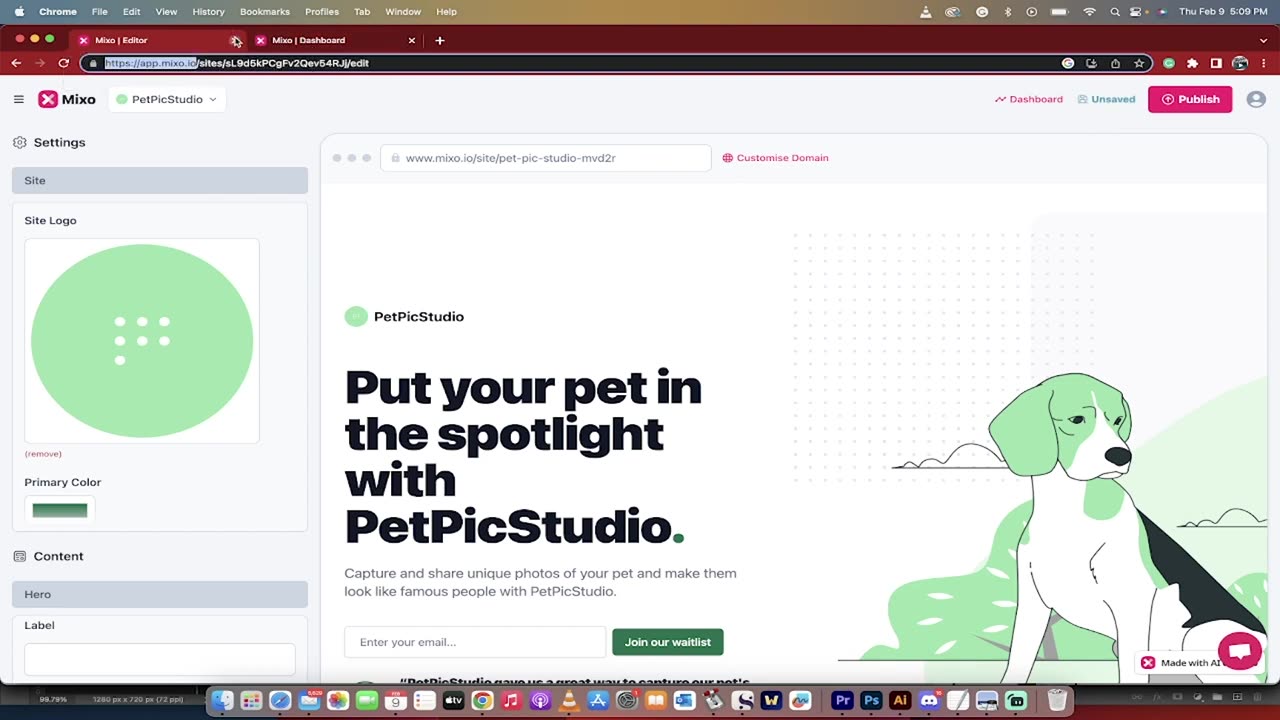Image resolution: width=1280 pixels, height=720 pixels.
Task: Click into the Label input field
Action: [160, 659]
